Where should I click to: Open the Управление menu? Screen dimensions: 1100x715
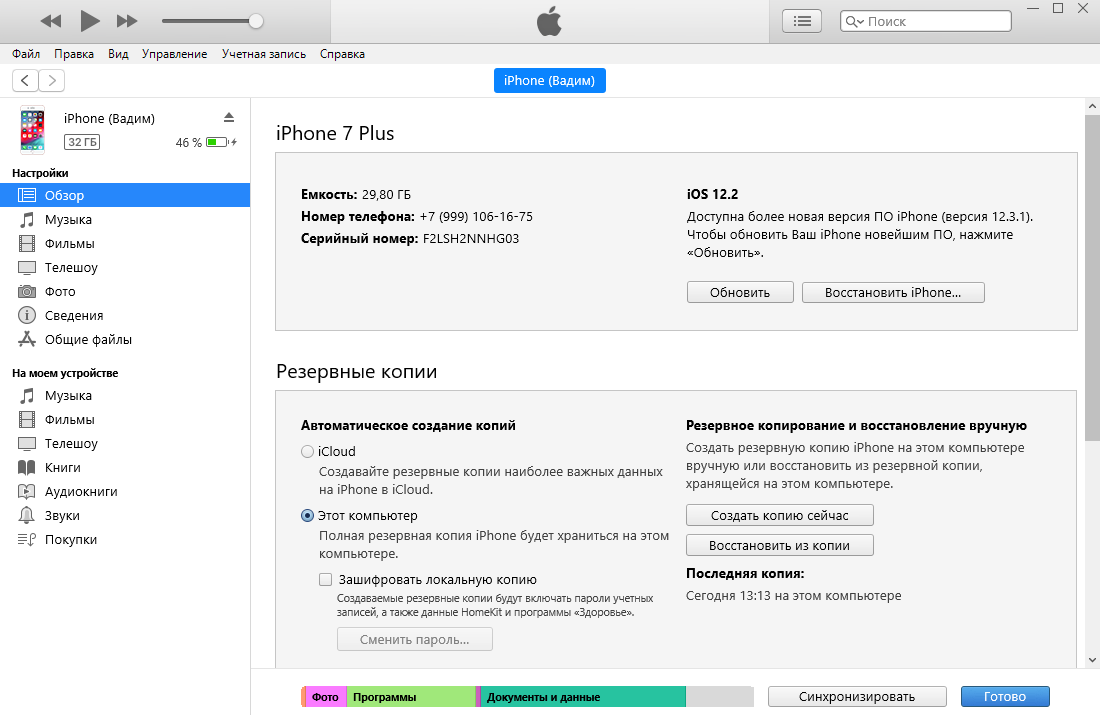point(175,54)
